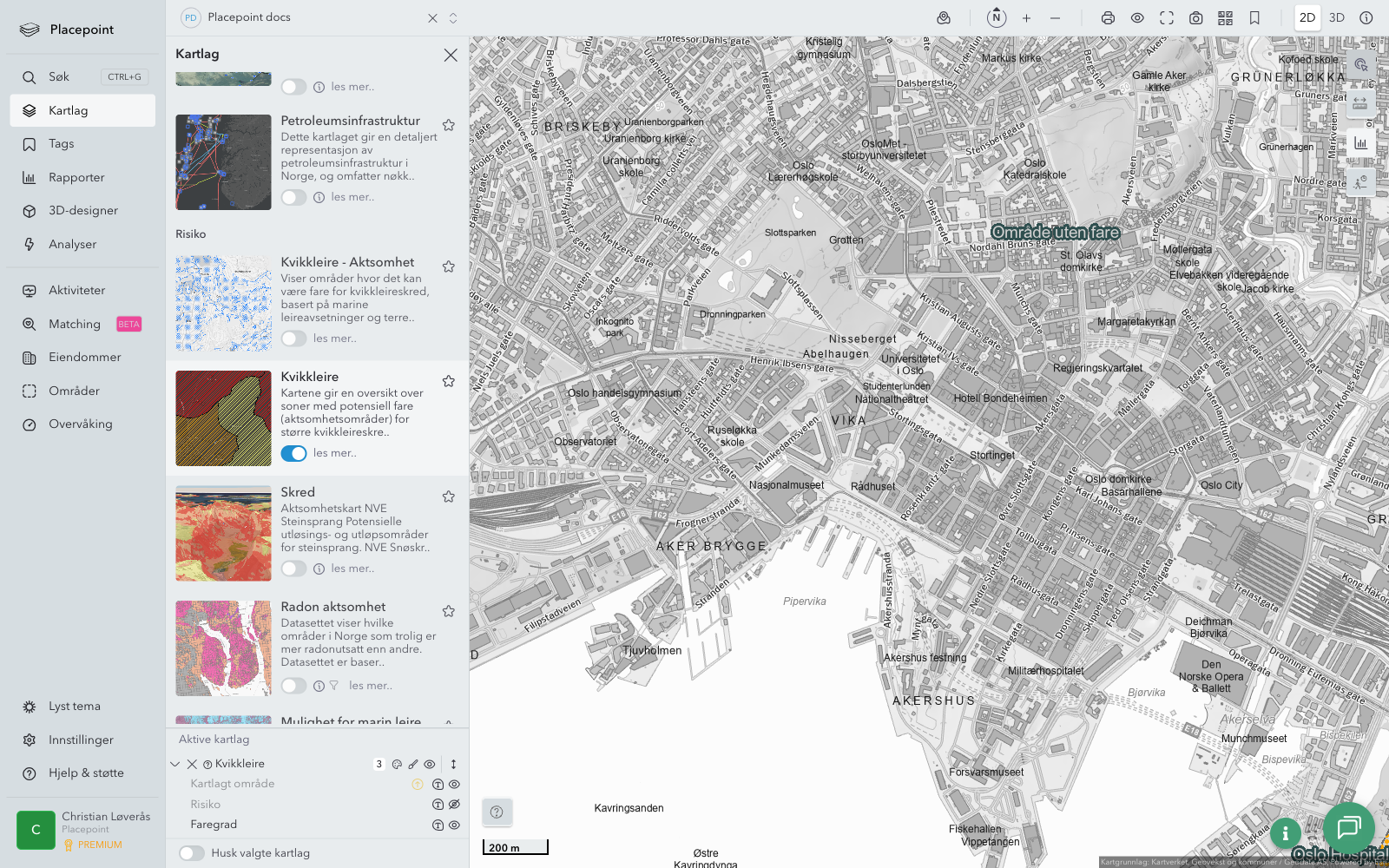Toggle Husk valgte kartlag switch
Screen dimensions: 1389x868
pos(192,853)
